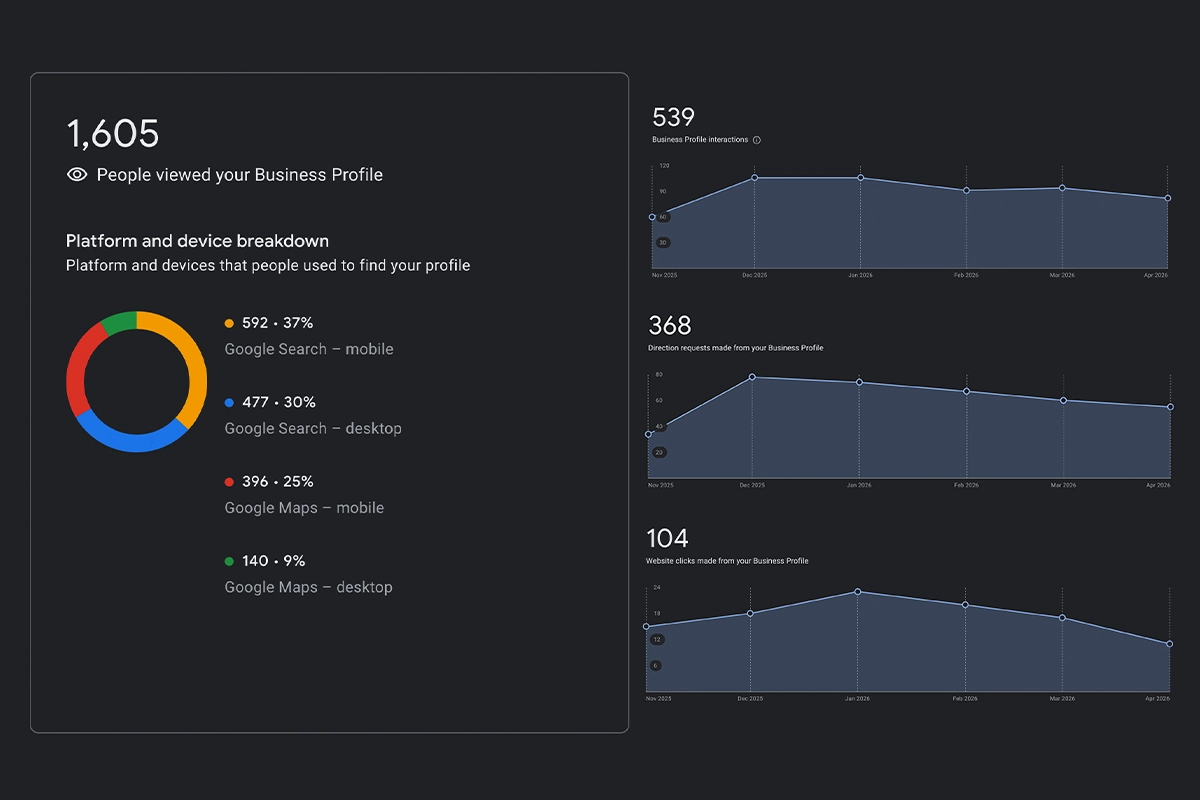
Task: Click the '592 • 37%' value
Action: point(278,323)
